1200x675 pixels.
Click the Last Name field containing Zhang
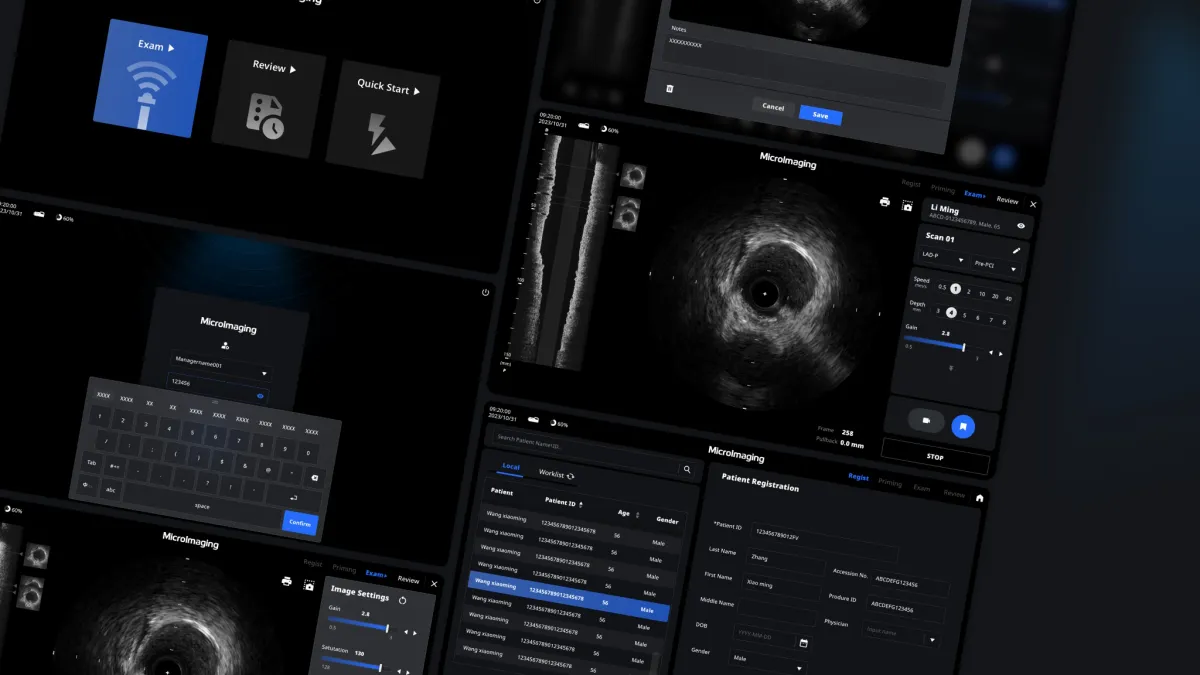point(784,560)
